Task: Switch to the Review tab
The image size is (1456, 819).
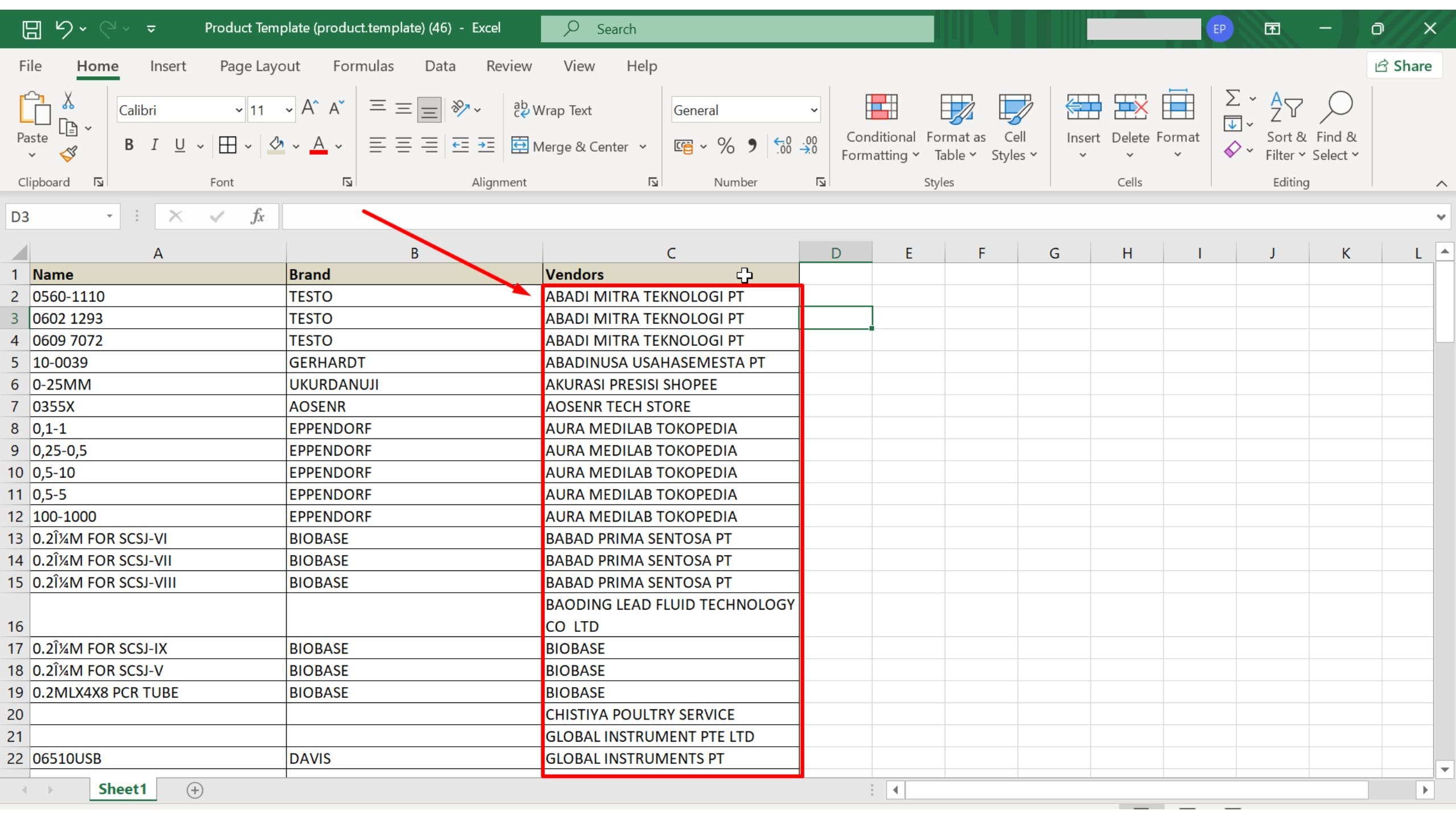Action: click(509, 66)
